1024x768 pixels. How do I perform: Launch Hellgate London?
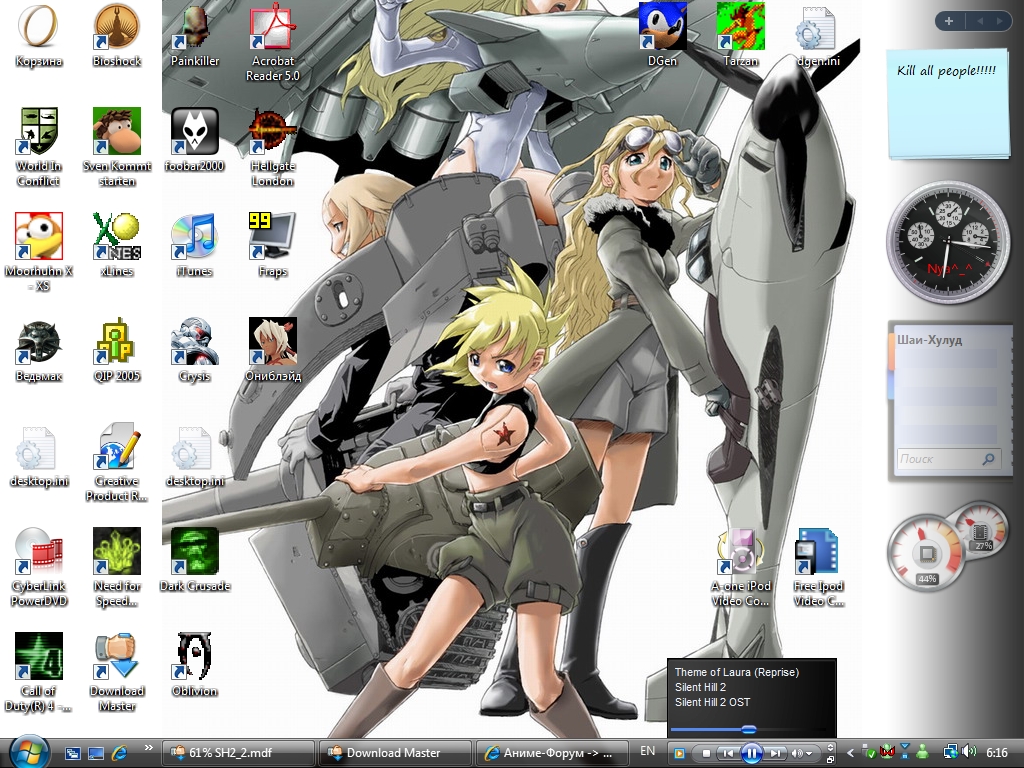pyautogui.click(x=272, y=148)
